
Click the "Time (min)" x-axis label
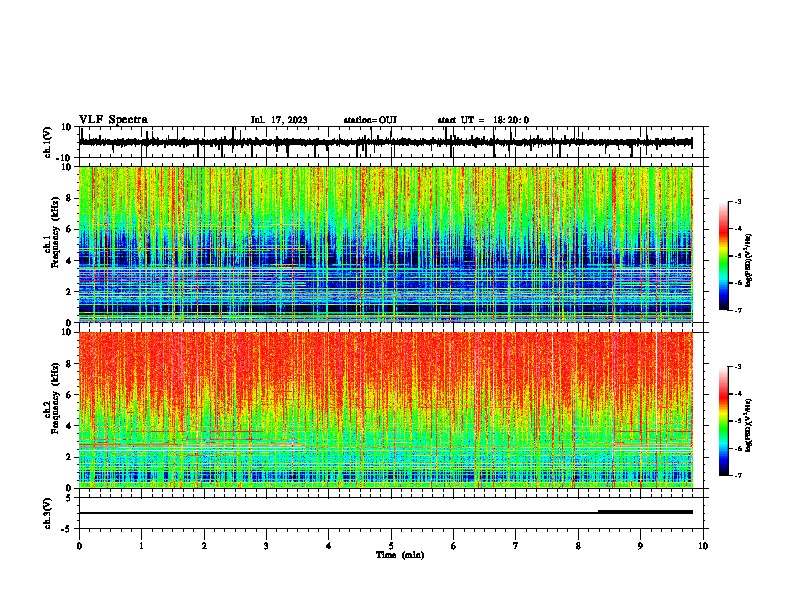point(400,555)
